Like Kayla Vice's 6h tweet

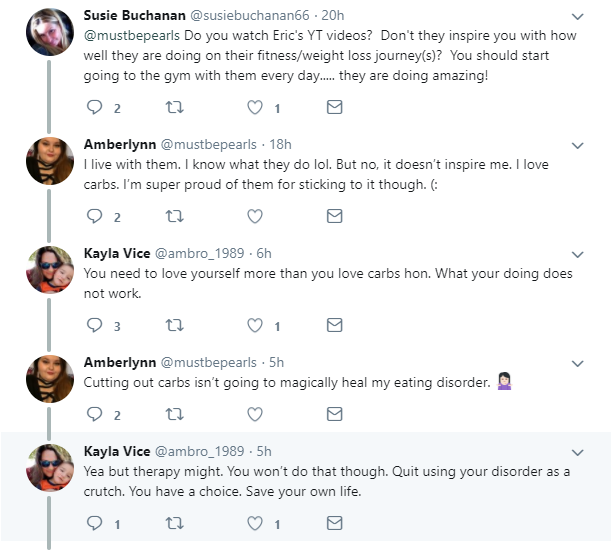click(x=255, y=325)
